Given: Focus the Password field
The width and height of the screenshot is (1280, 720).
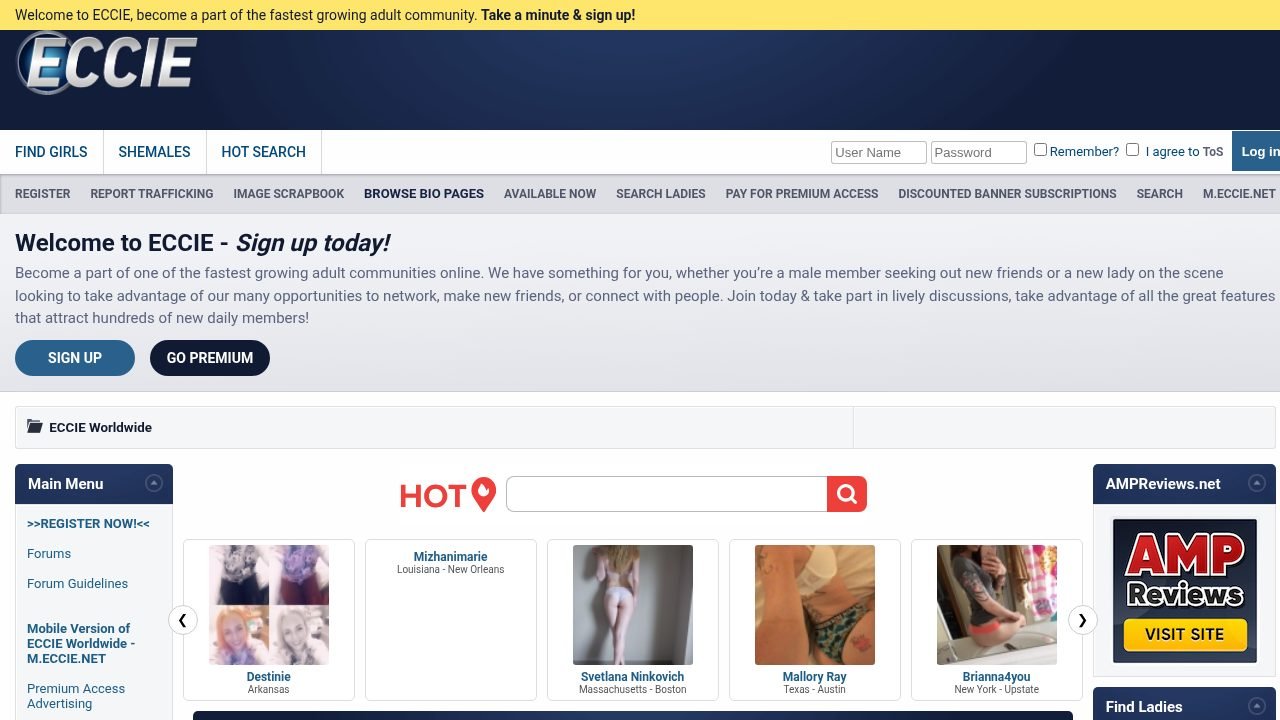Looking at the screenshot, I should point(979,152).
